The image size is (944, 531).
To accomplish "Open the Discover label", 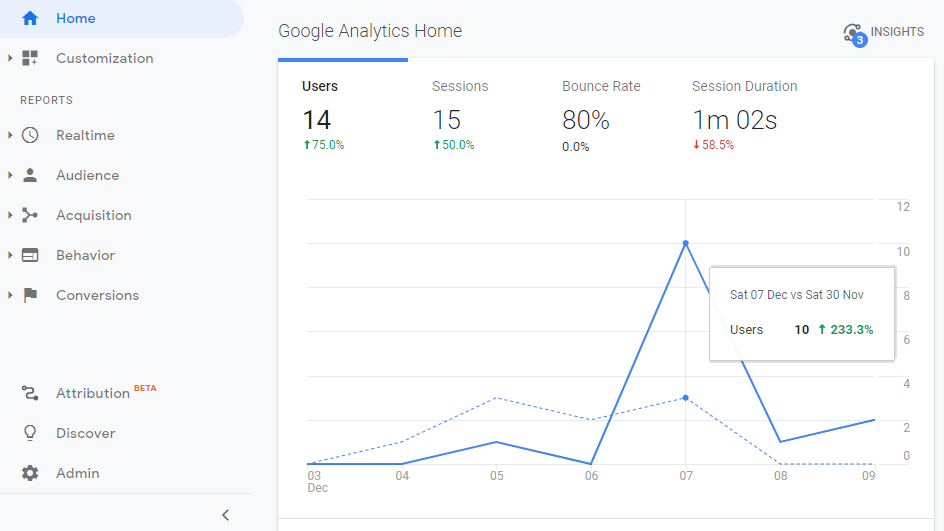I will [85, 433].
